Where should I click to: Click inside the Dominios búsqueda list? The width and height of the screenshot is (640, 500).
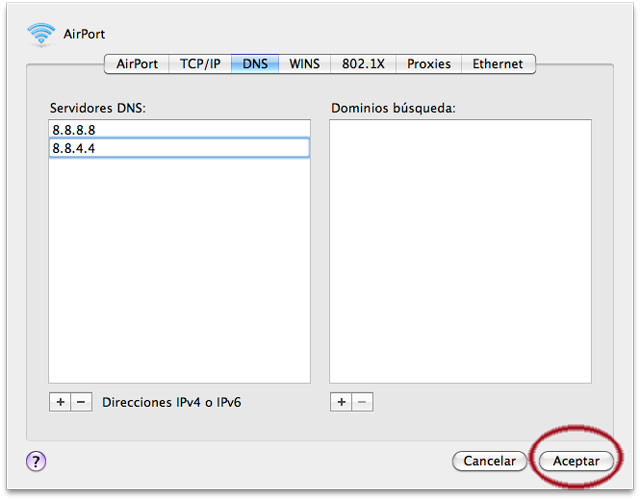point(460,251)
